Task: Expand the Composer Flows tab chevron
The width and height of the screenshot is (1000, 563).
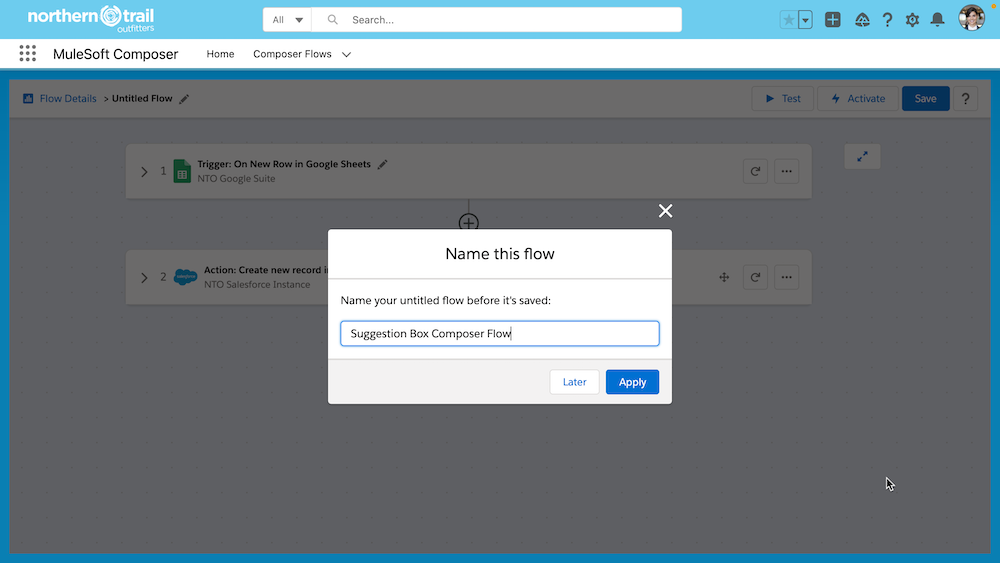Action: 346,55
